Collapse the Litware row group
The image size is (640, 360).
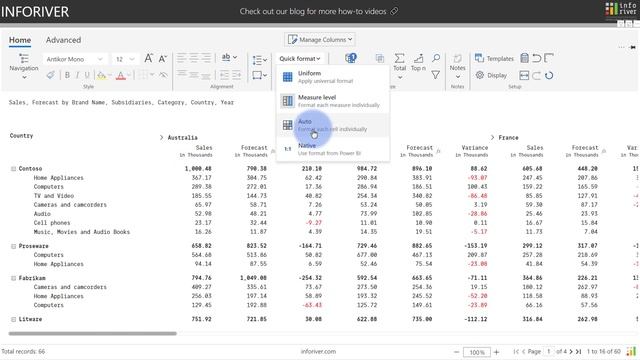(13, 319)
